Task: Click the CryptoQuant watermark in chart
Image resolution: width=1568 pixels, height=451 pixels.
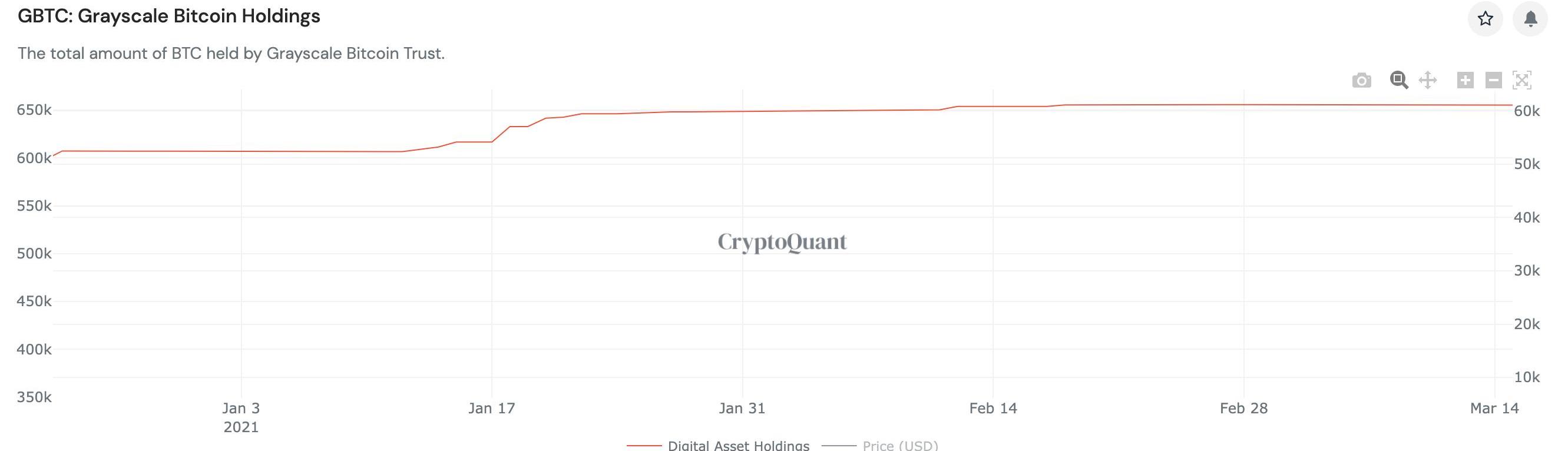Action: [x=782, y=241]
